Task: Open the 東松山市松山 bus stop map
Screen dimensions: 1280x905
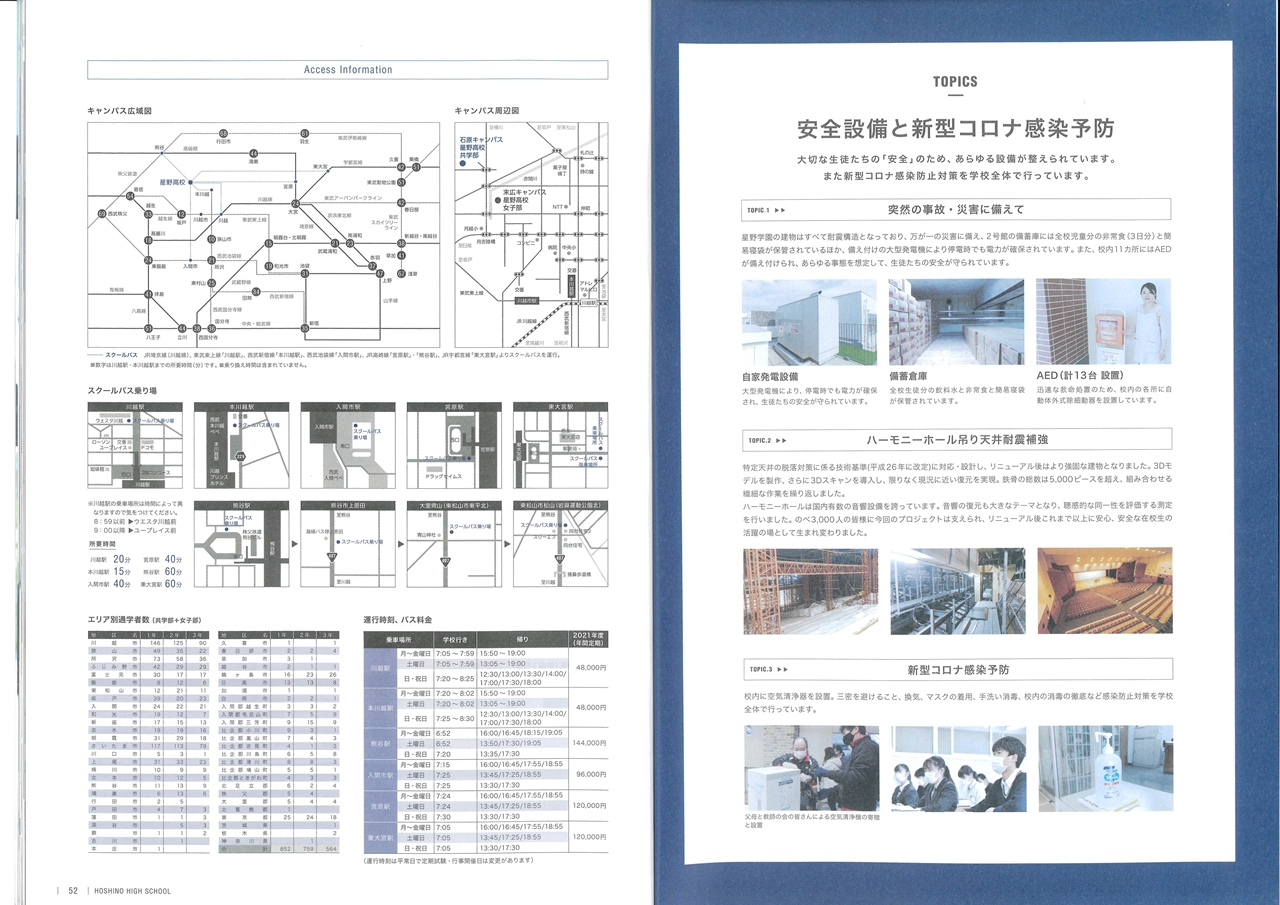Action: 560,544
